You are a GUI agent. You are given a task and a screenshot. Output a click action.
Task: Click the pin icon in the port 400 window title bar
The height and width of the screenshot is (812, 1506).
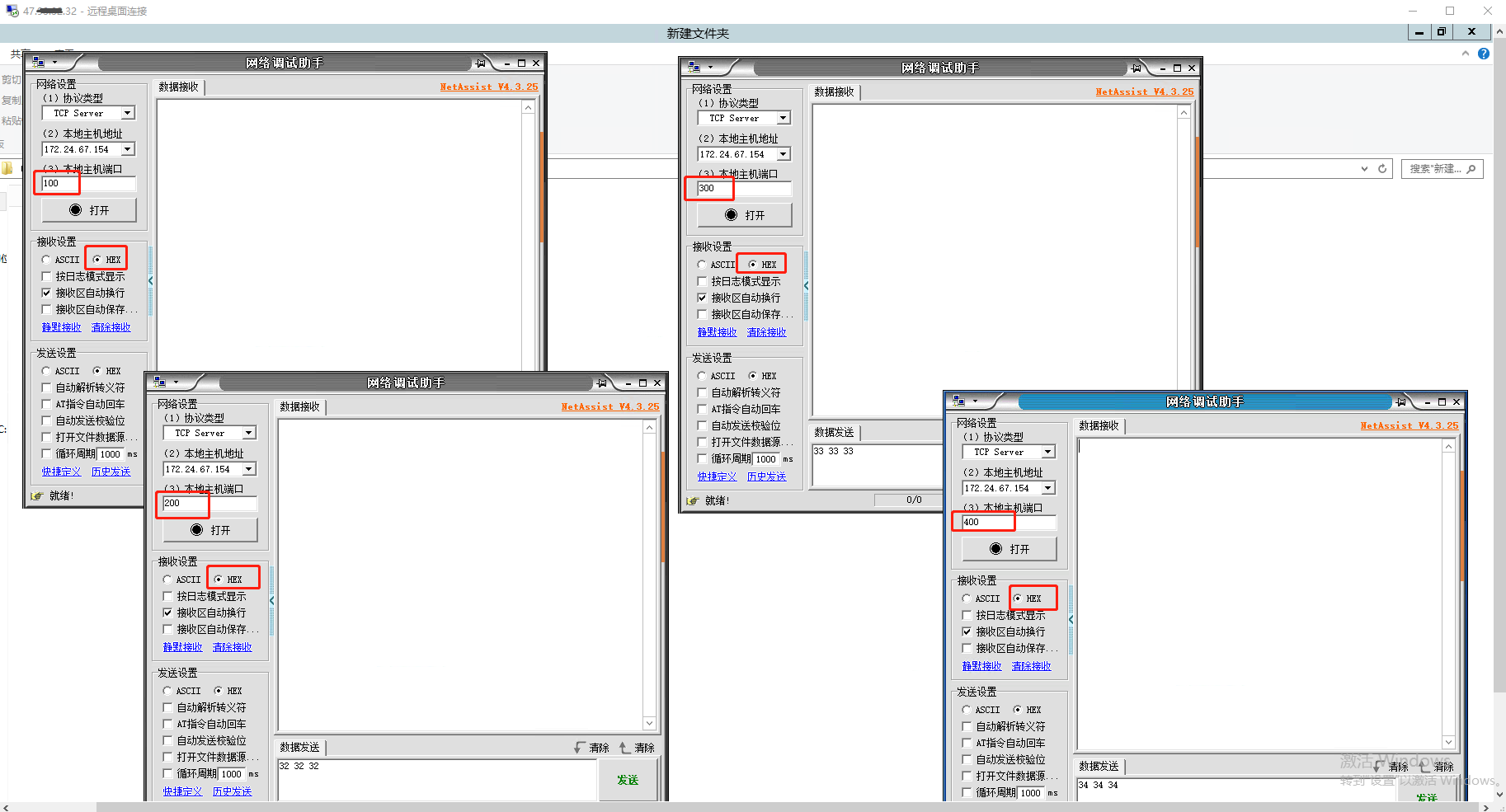click(x=1400, y=402)
